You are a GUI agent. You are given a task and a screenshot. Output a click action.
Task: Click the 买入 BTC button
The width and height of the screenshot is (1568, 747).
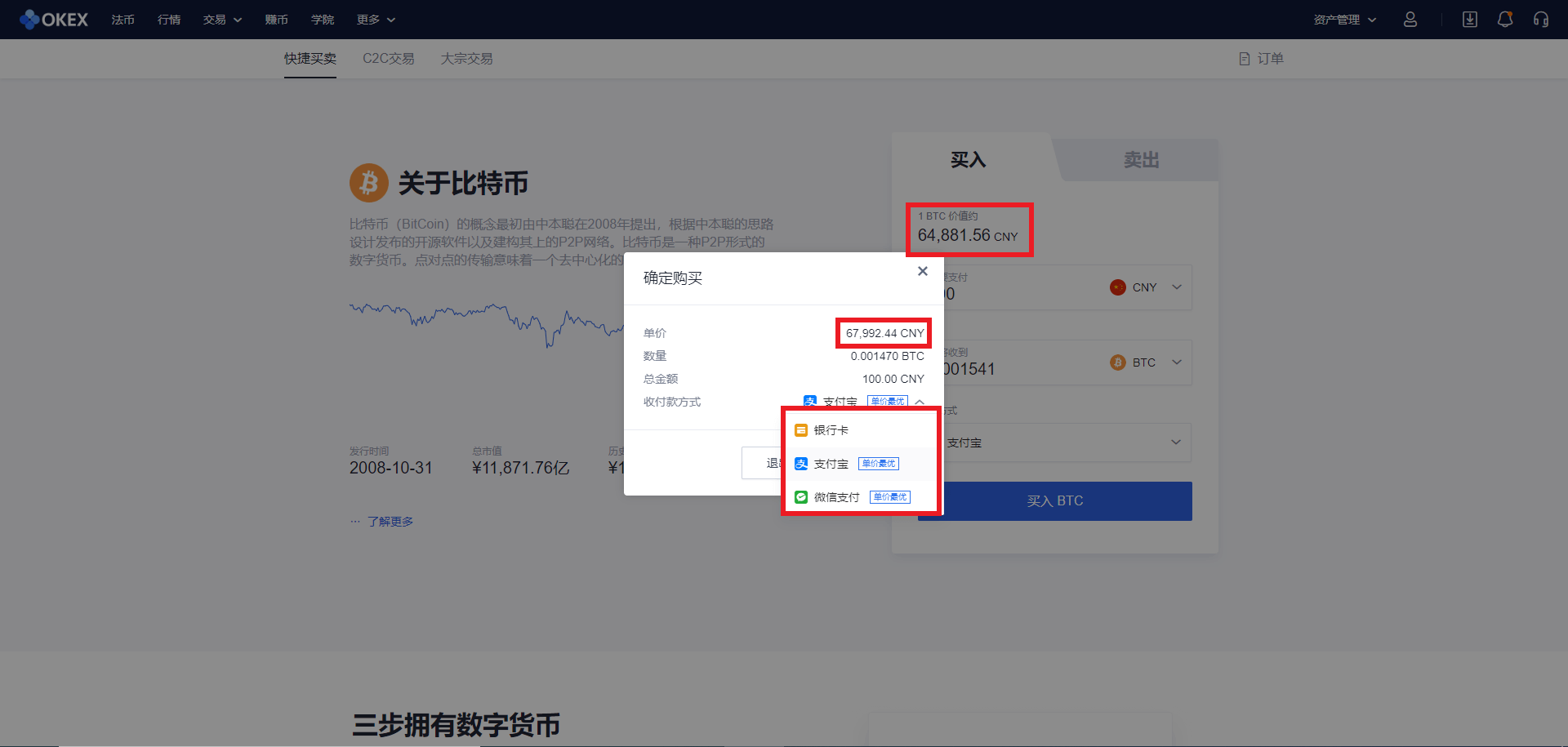click(1055, 501)
